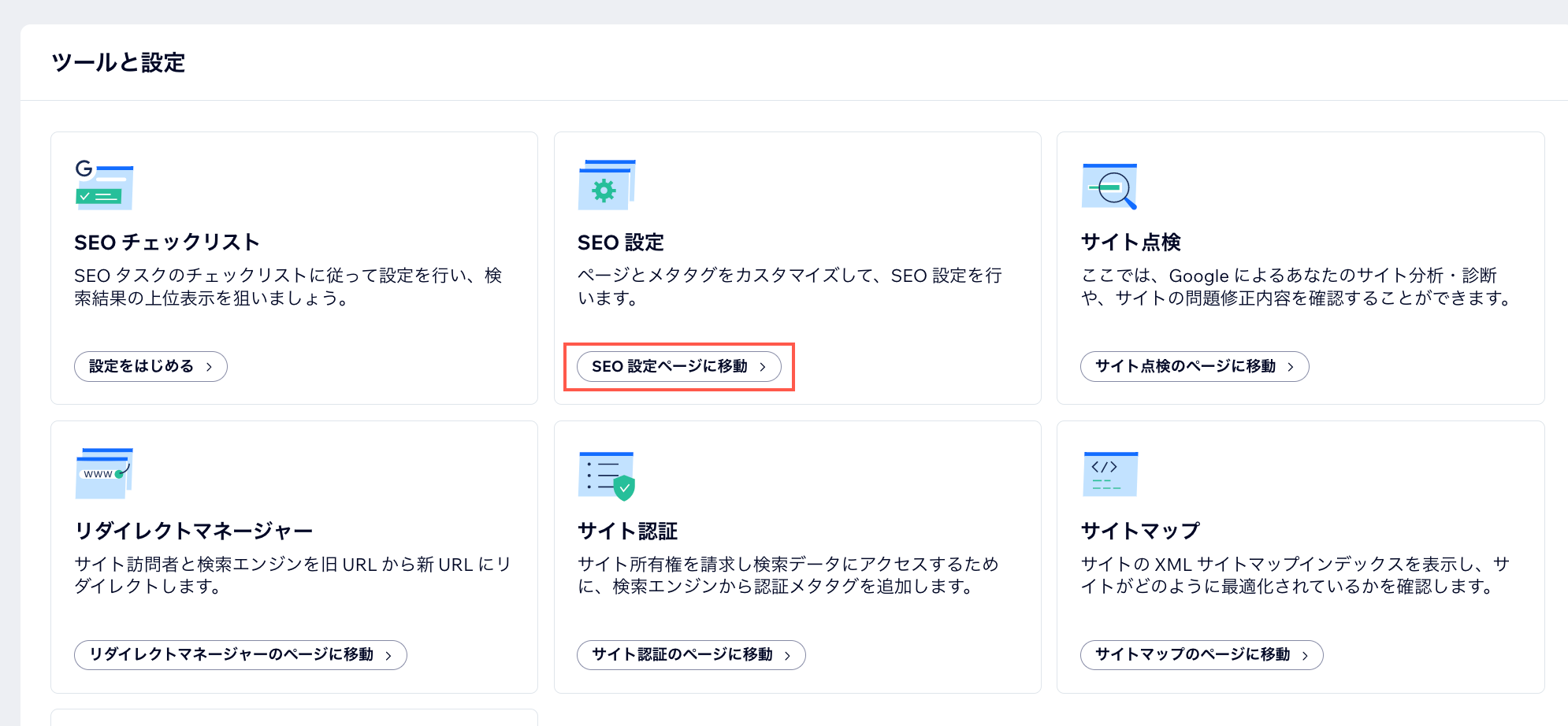Click the chevron inside 設定をはじめる button
The image size is (1568, 726).
point(209,366)
